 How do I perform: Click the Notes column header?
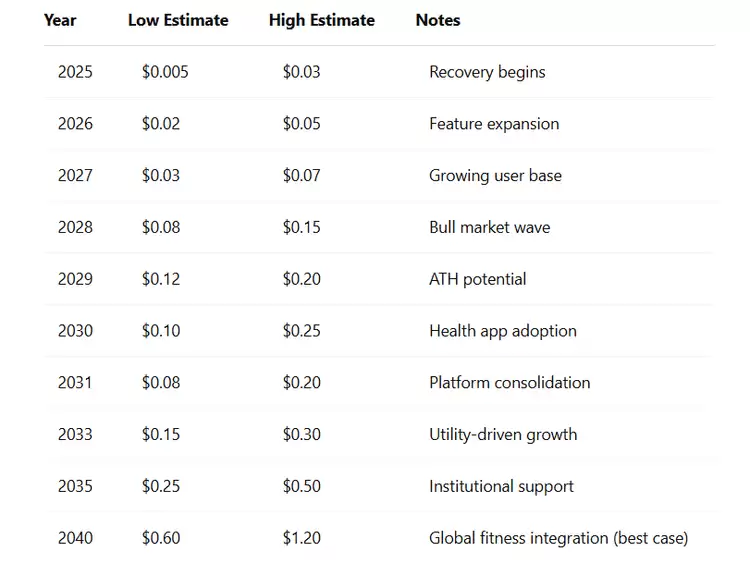[x=438, y=20]
